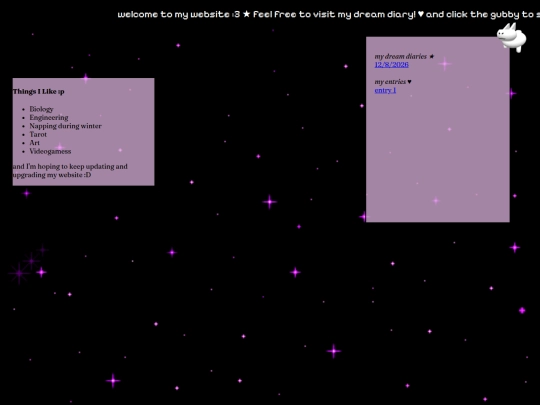
Task: Open the 12/8/2026 dream diary link
Action: pos(392,65)
